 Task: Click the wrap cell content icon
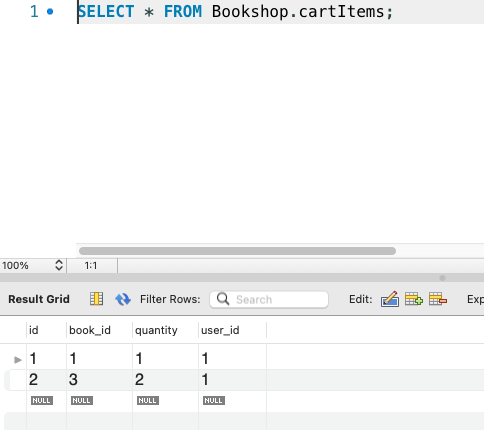coord(96,299)
